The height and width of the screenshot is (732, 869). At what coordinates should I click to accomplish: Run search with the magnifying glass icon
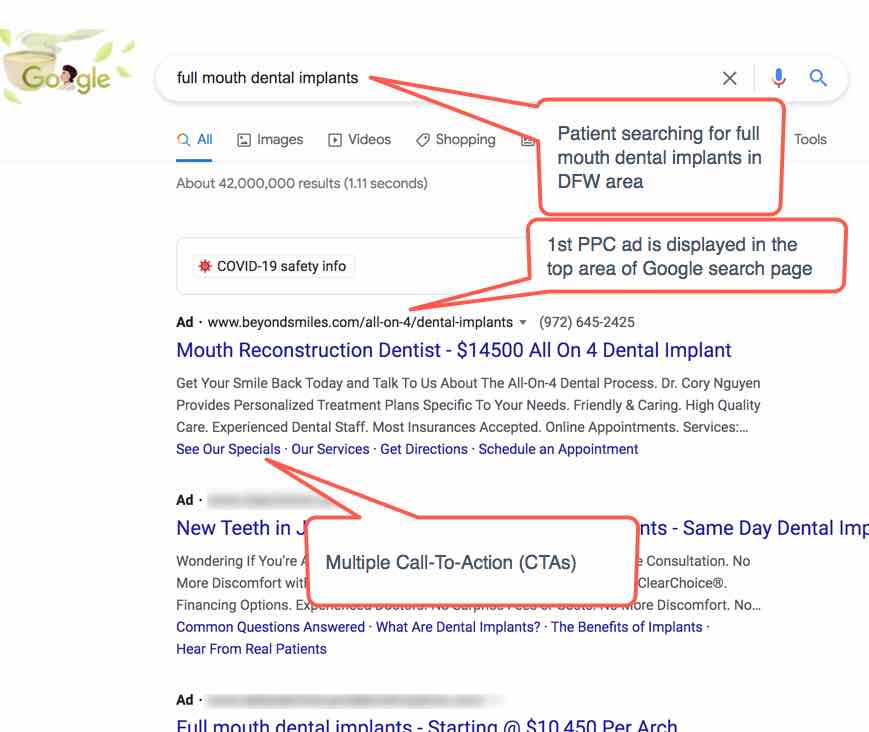pyautogui.click(x=818, y=78)
